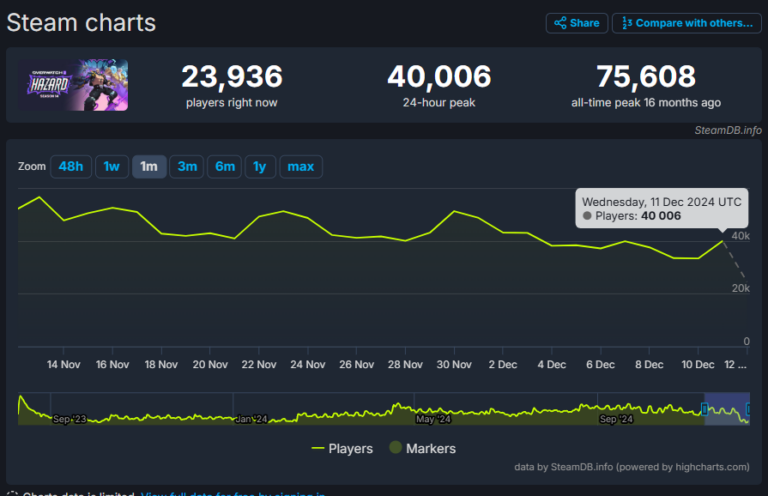Open the view full data link
Screen dimensions: 768x496
pyautogui.click(x=230, y=493)
